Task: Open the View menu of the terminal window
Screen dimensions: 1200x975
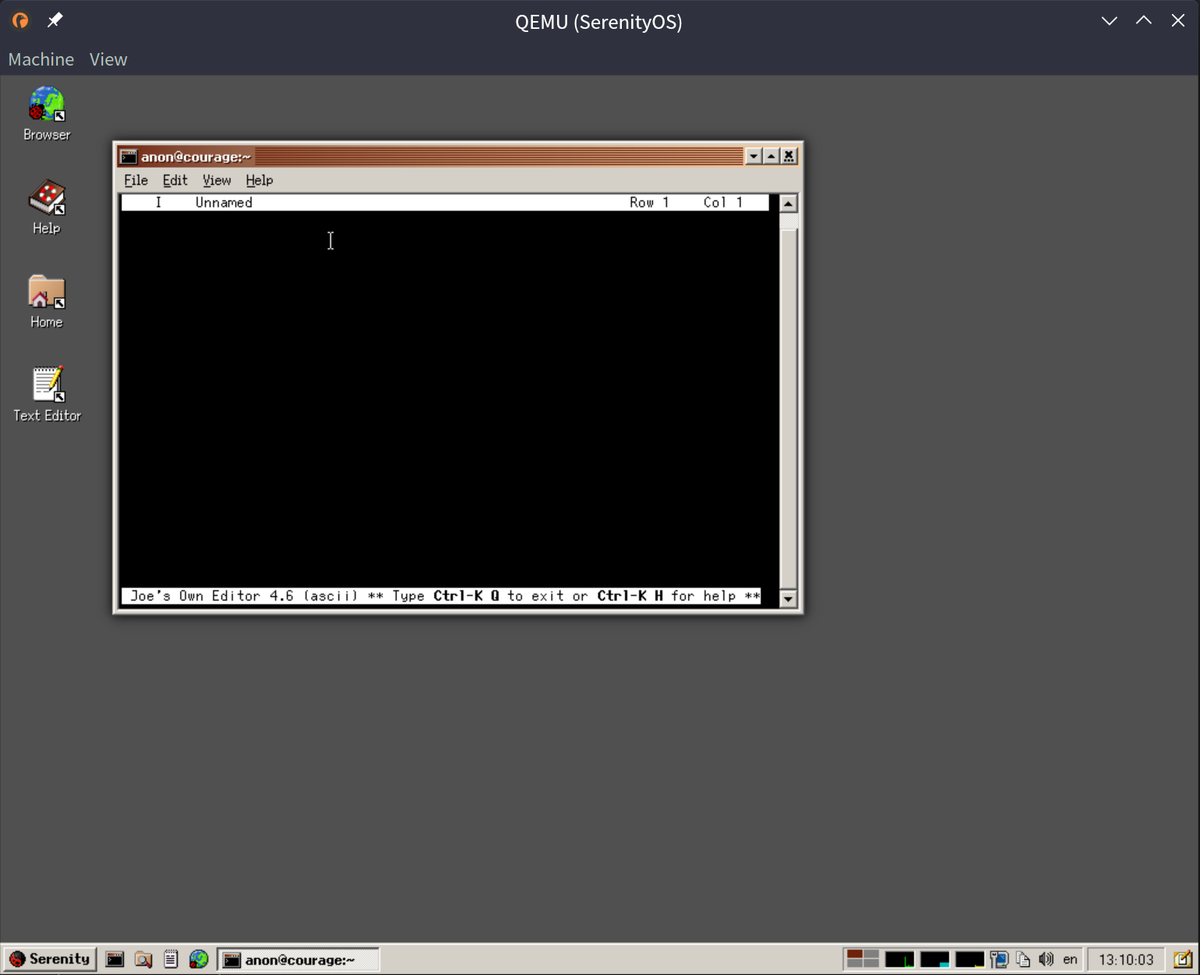Action: (x=216, y=180)
